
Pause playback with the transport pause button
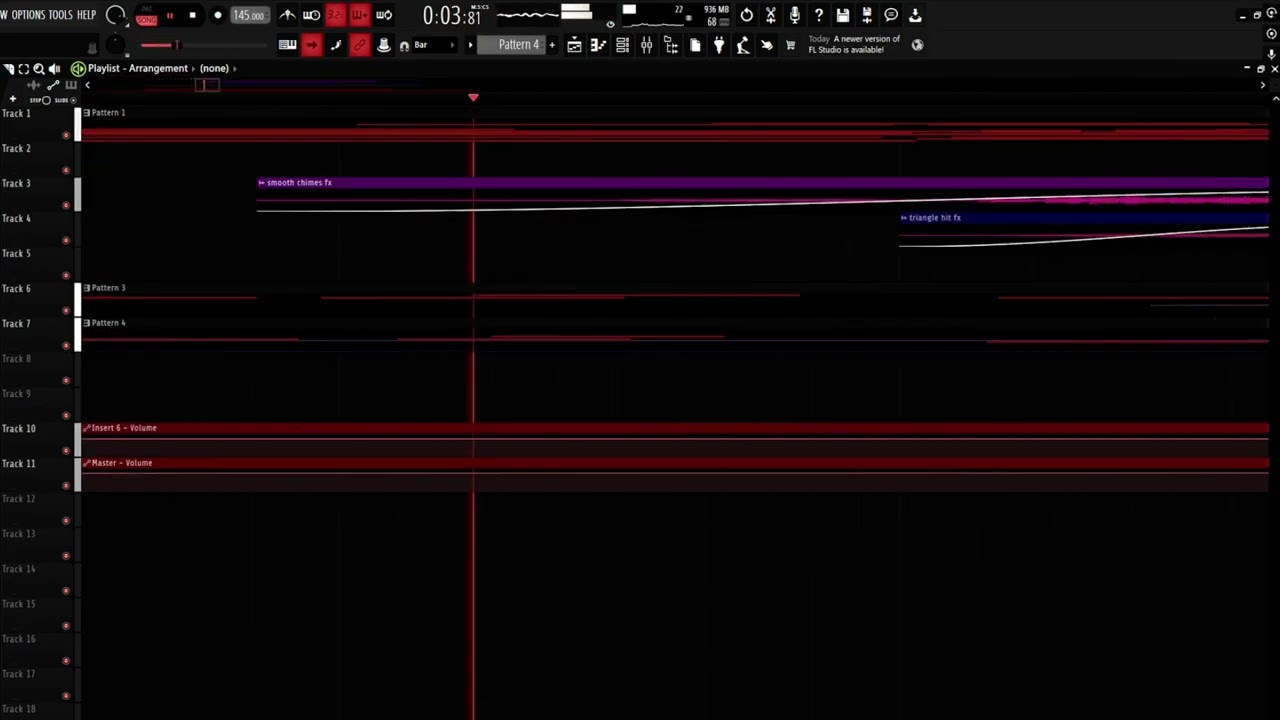170,15
